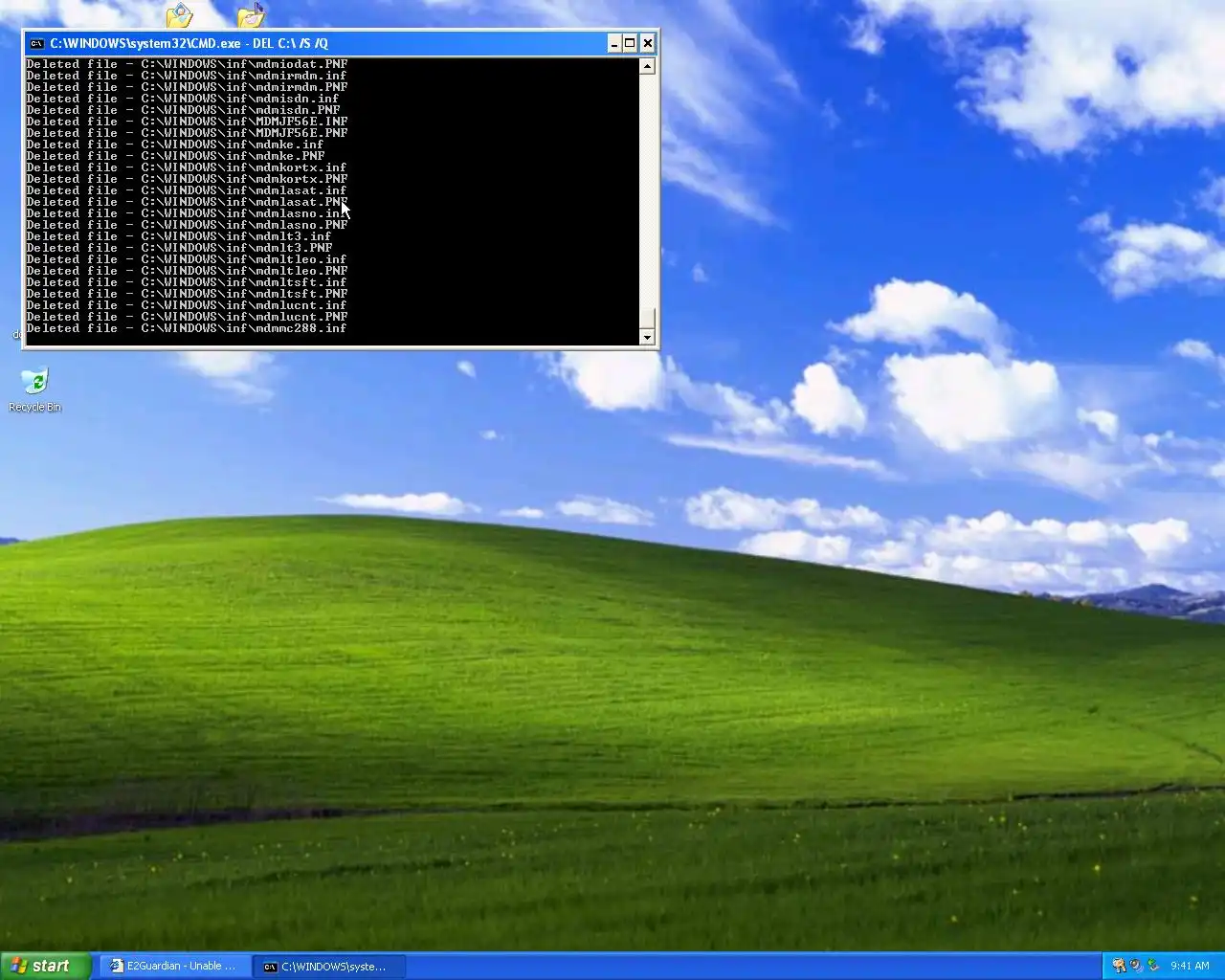Click the line ending mdmlasat.inf
Image resolution: width=1225 pixels, height=980 pixels.
[x=187, y=190]
